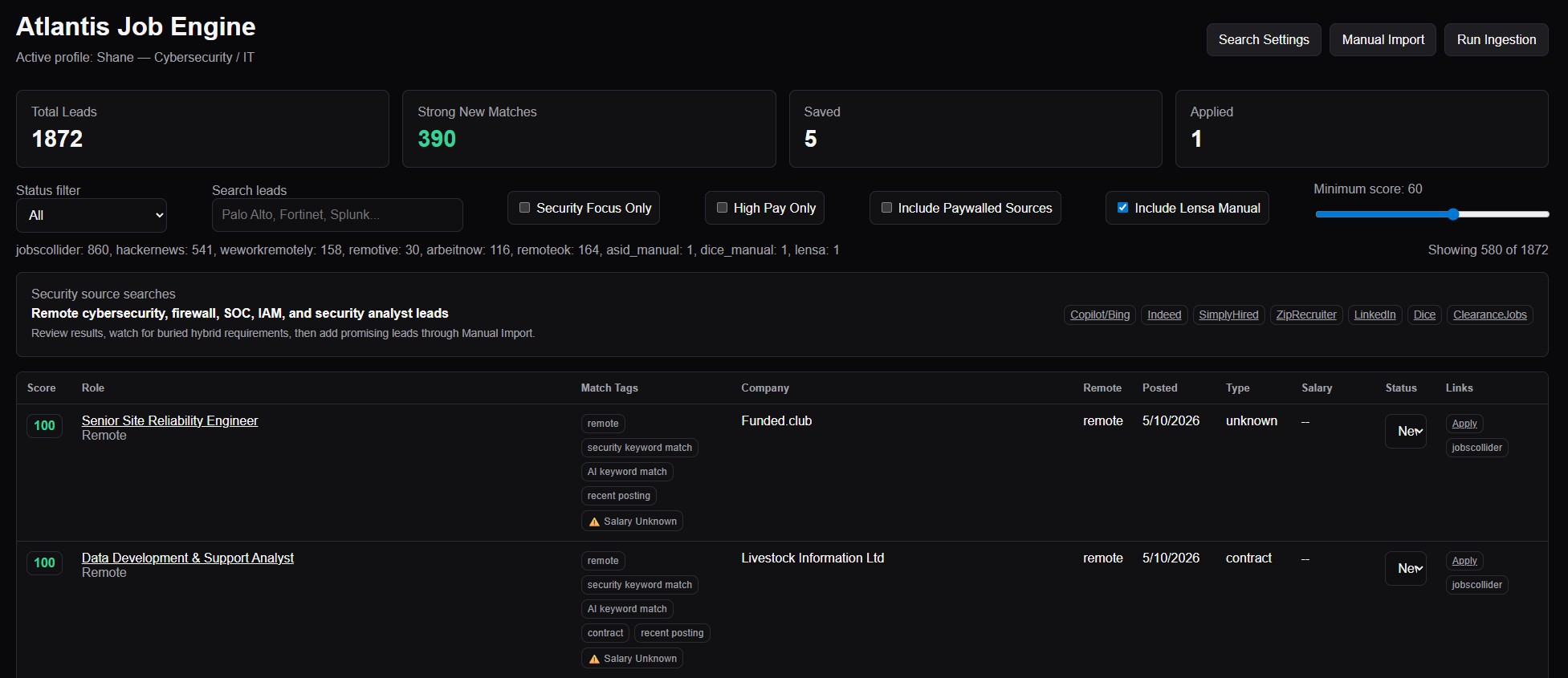
Task: Toggle High Pay Only checkbox
Action: [x=722, y=208]
